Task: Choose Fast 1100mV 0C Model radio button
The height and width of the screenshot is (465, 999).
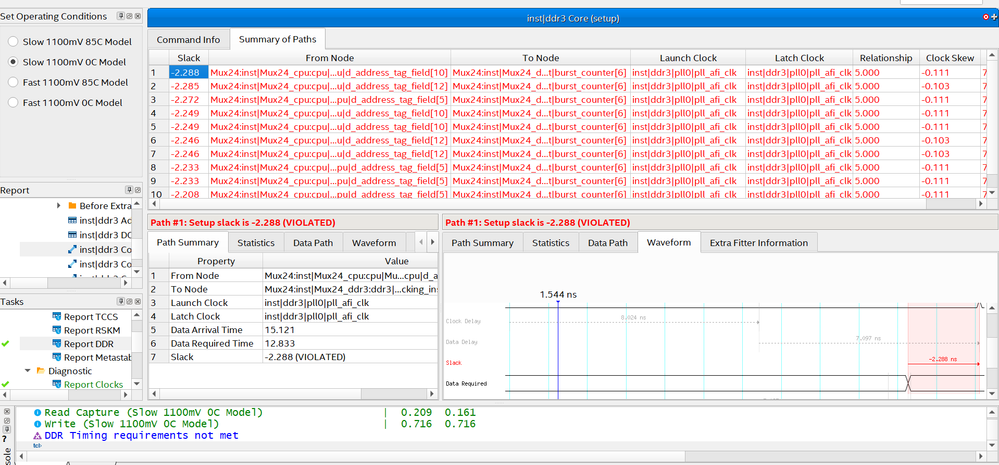Action: 14,102
